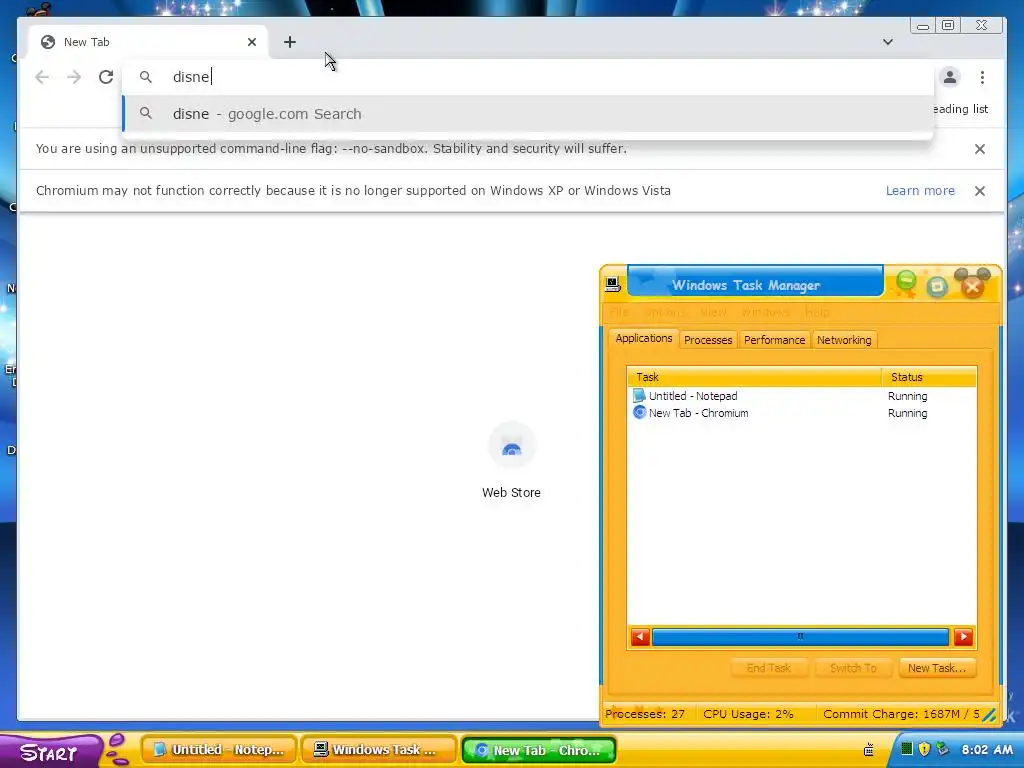
Task: Expand the tab search chevron in Chromium
Action: [888, 42]
